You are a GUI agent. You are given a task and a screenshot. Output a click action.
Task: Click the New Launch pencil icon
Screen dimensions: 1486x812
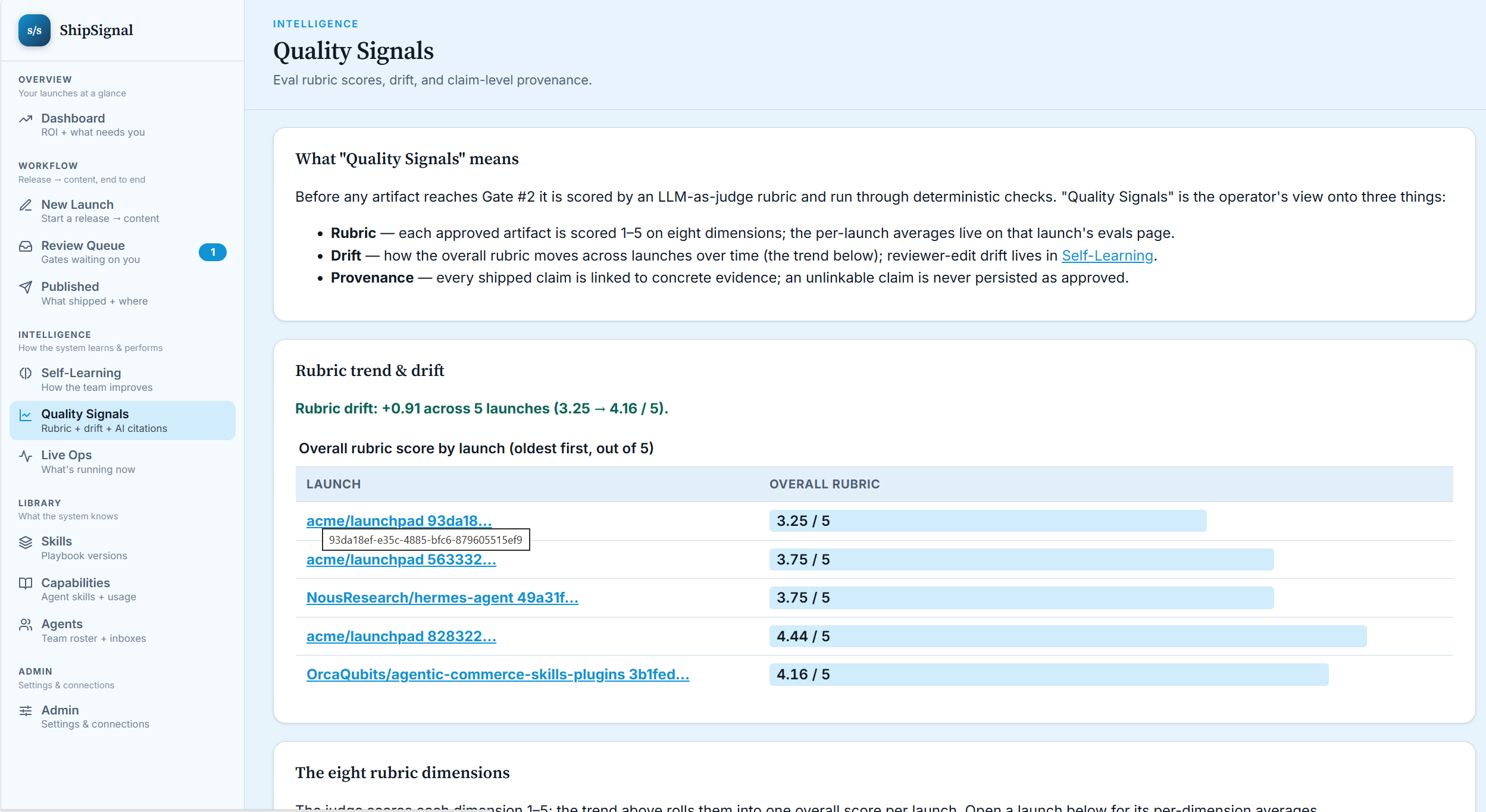26,205
